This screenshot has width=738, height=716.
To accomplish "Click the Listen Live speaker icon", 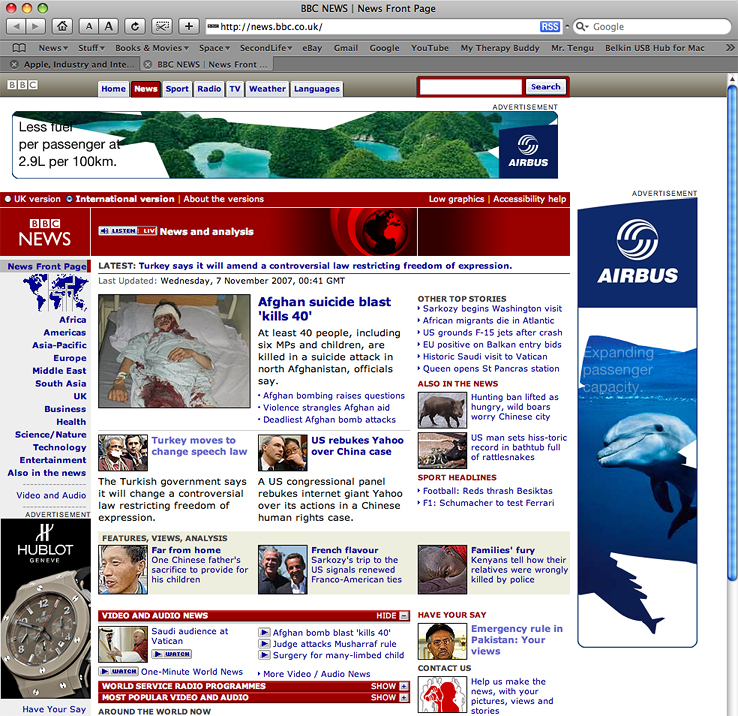I will click(104, 231).
